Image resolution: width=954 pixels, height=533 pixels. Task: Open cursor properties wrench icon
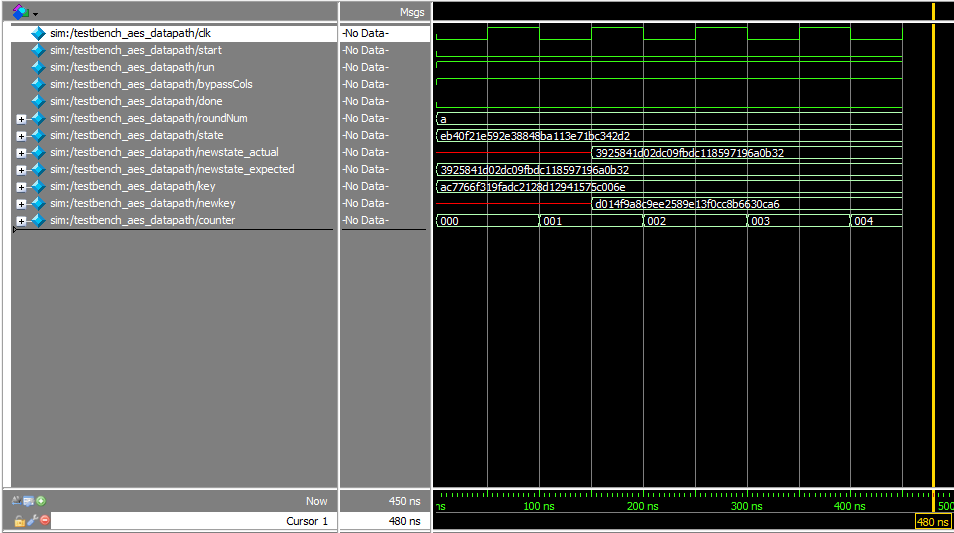pyautogui.click(x=32, y=521)
